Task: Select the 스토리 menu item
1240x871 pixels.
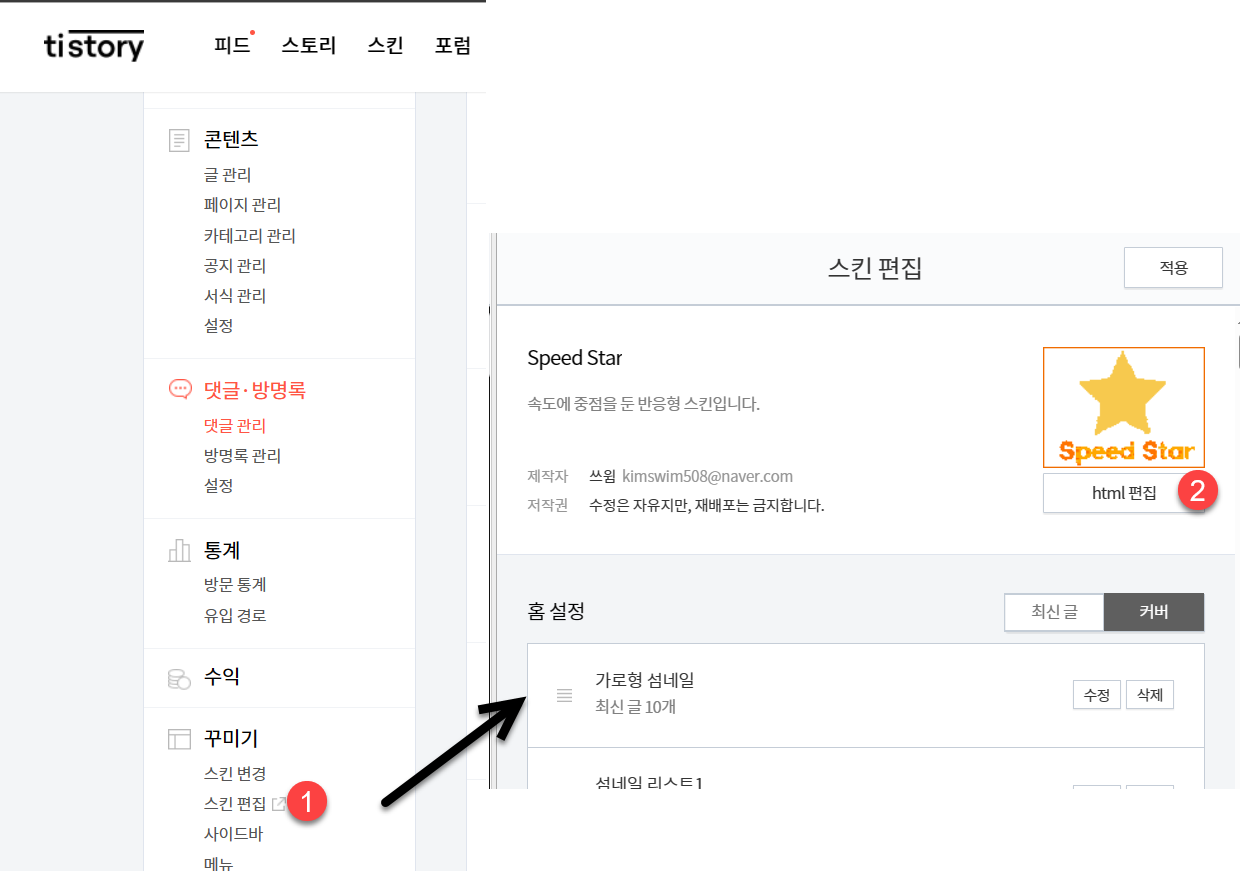Action: coord(308,45)
